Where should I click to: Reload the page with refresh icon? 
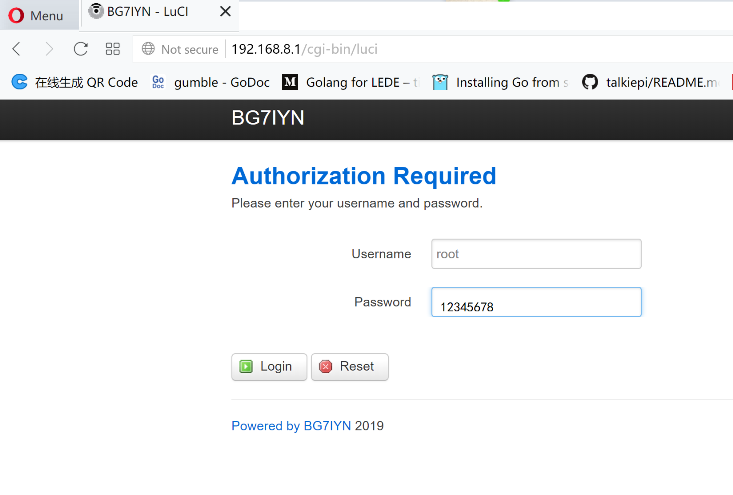[x=81, y=49]
